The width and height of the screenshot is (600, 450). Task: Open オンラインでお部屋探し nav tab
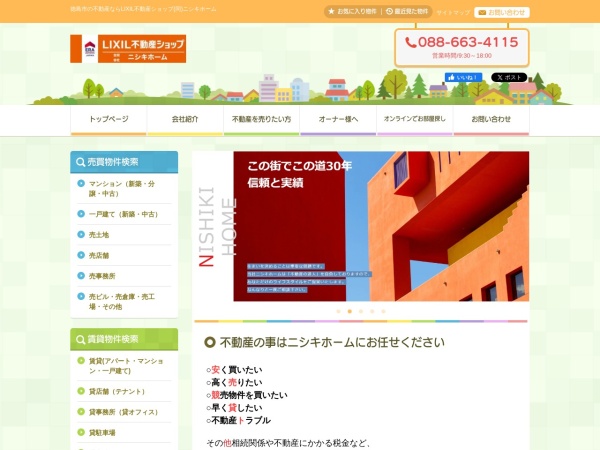click(x=415, y=120)
